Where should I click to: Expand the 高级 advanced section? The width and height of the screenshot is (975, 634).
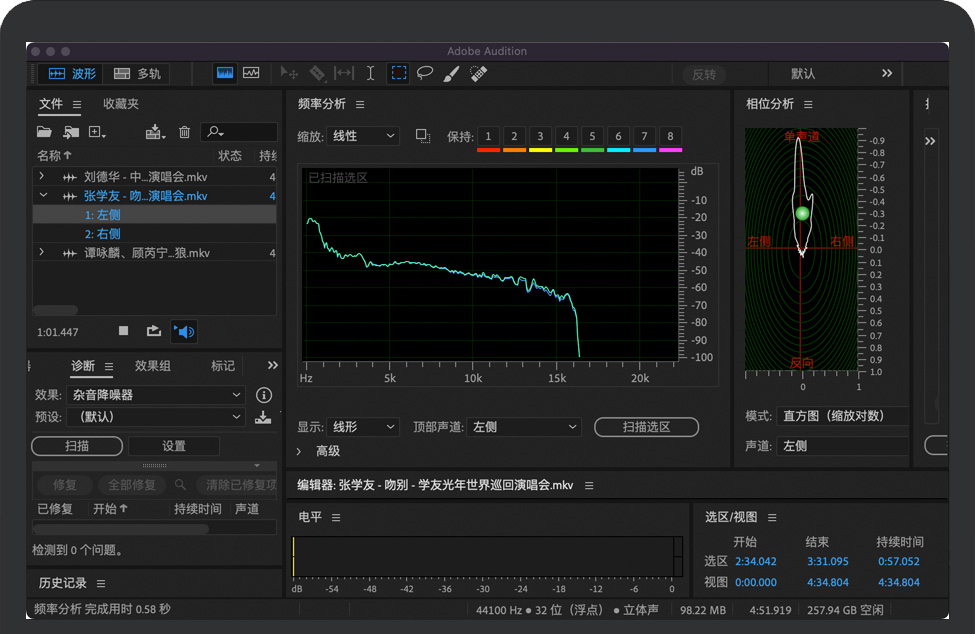pyautogui.click(x=300, y=451)
